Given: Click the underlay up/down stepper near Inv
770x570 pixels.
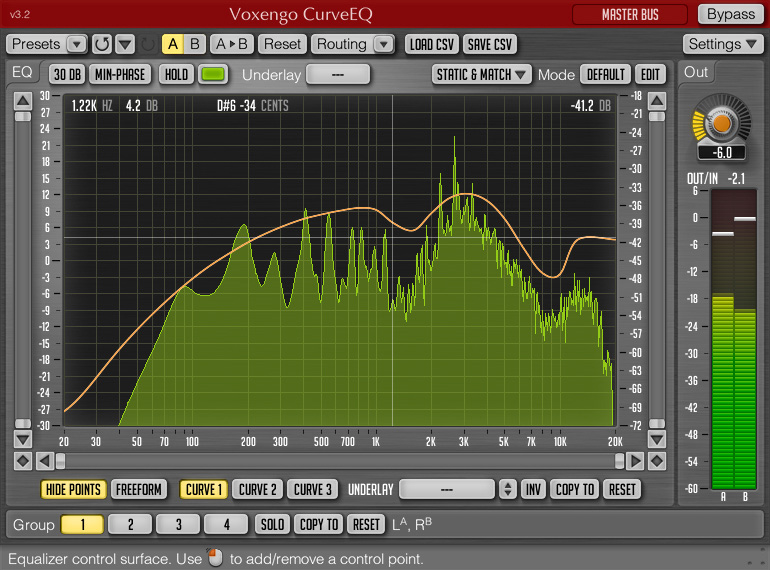Looking at the screenshot, I should pyautogui.click(x=508, y=489).
